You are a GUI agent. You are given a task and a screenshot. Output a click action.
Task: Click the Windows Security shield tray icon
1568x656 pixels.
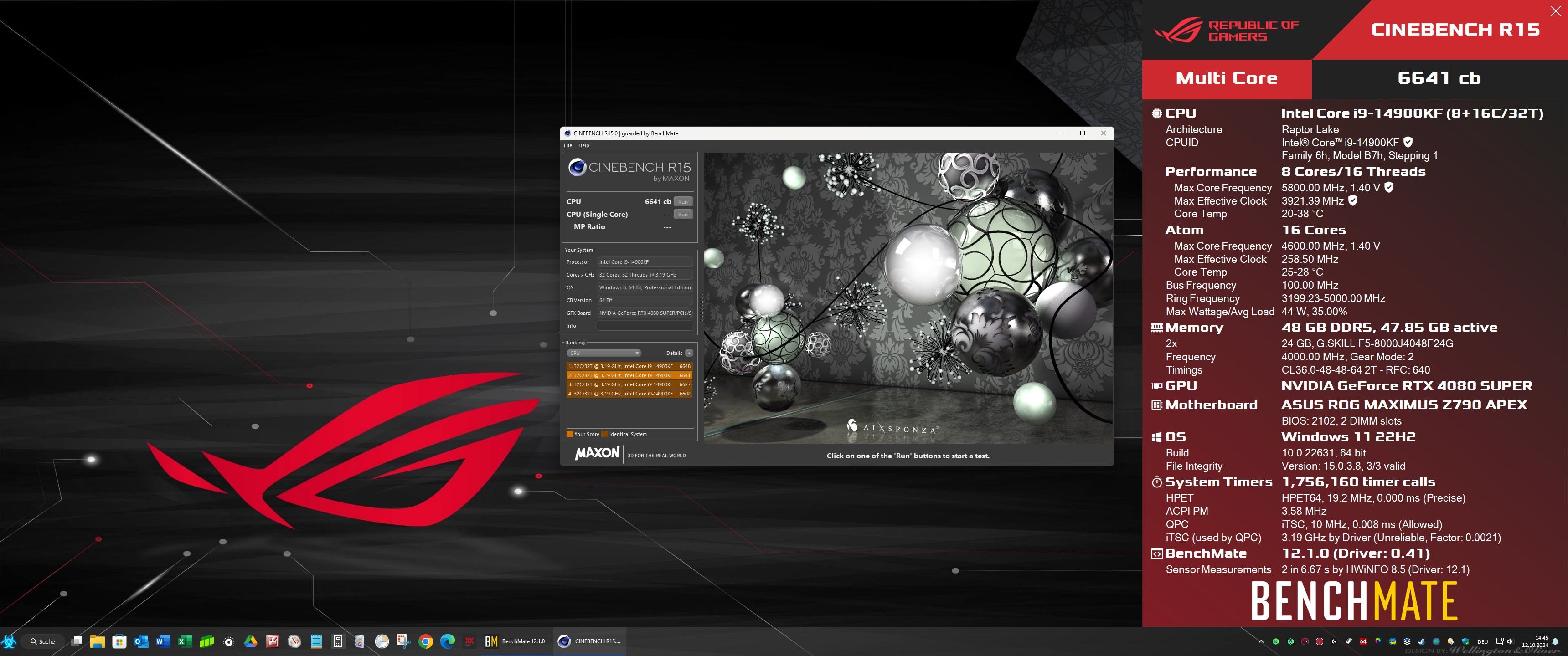click(1465, 641)
